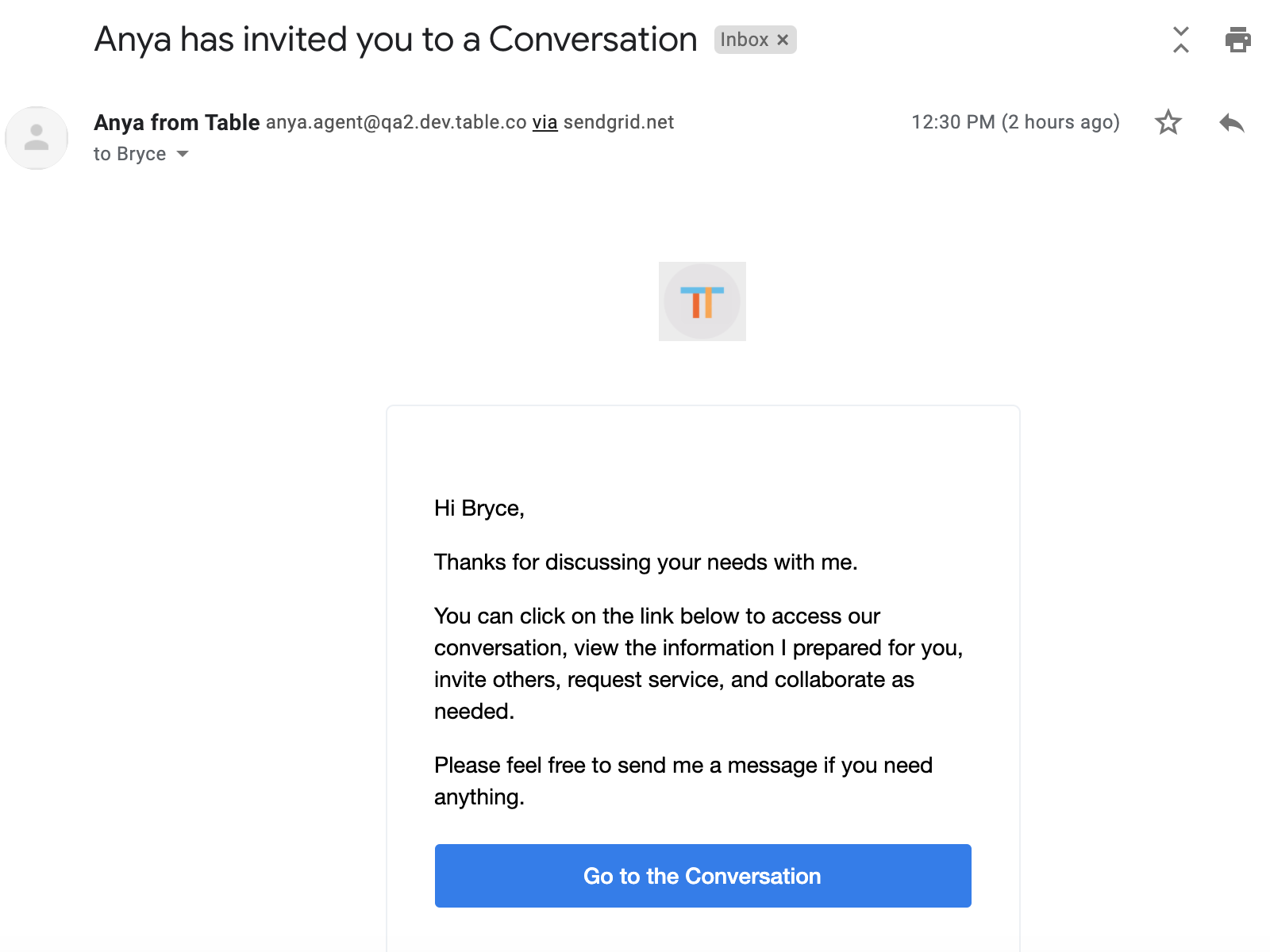Click the 'to Bryce' recipient text
This screenshot has height=952, width=1270.
tap(129, 154)
